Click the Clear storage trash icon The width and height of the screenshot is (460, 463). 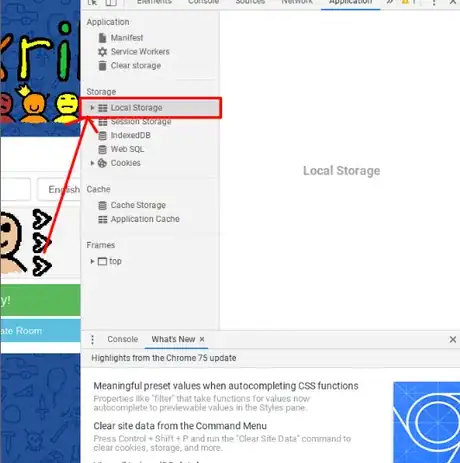[102, 66]
